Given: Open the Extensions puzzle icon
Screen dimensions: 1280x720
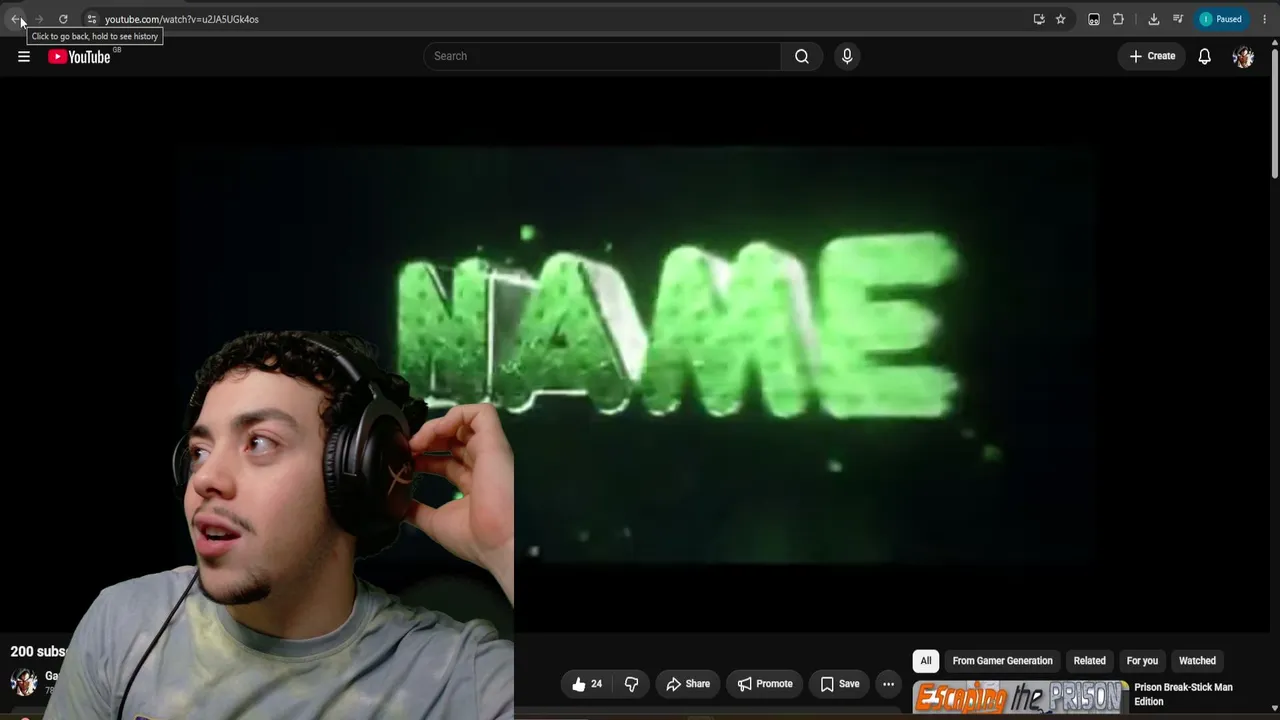Looking at the screenshot, I should pyautogui.click(x=1118, y=19).
